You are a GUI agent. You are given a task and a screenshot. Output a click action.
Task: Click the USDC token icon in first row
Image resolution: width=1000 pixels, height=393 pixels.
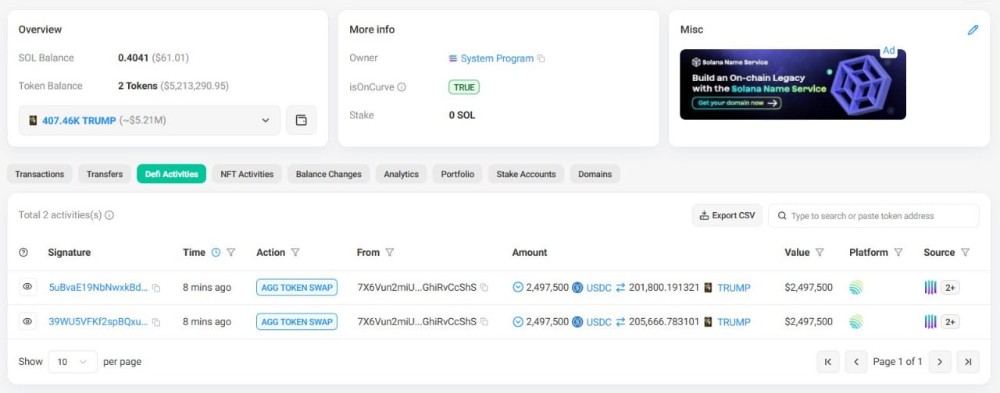click(578, 288)
